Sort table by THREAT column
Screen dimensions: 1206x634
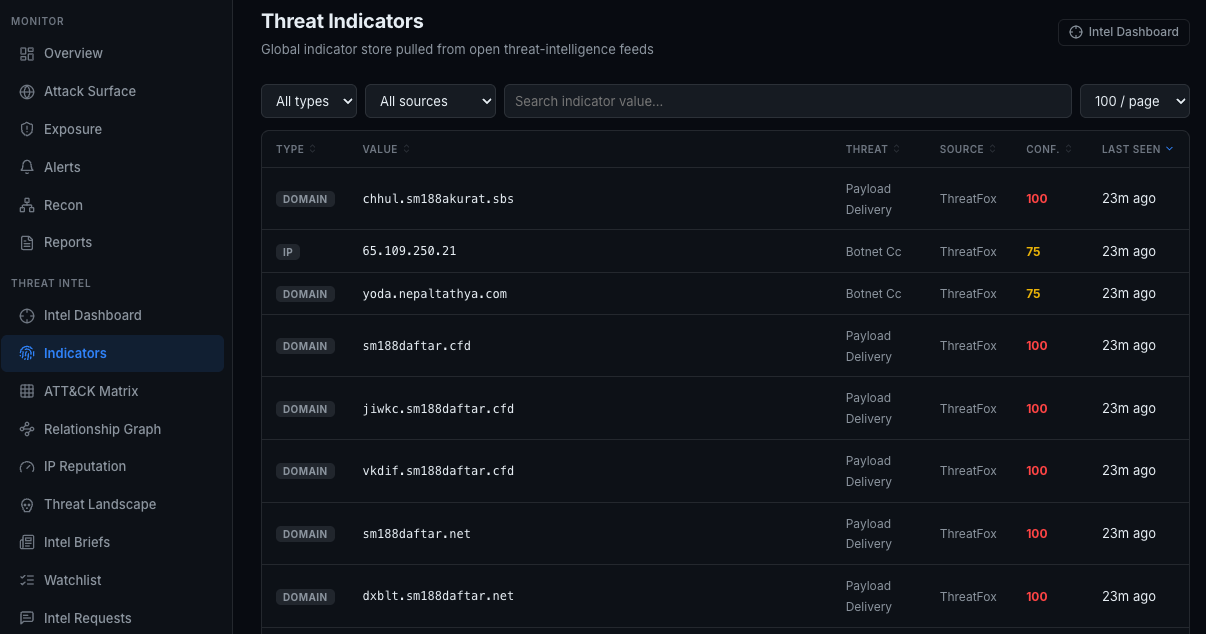pos(872,149)
